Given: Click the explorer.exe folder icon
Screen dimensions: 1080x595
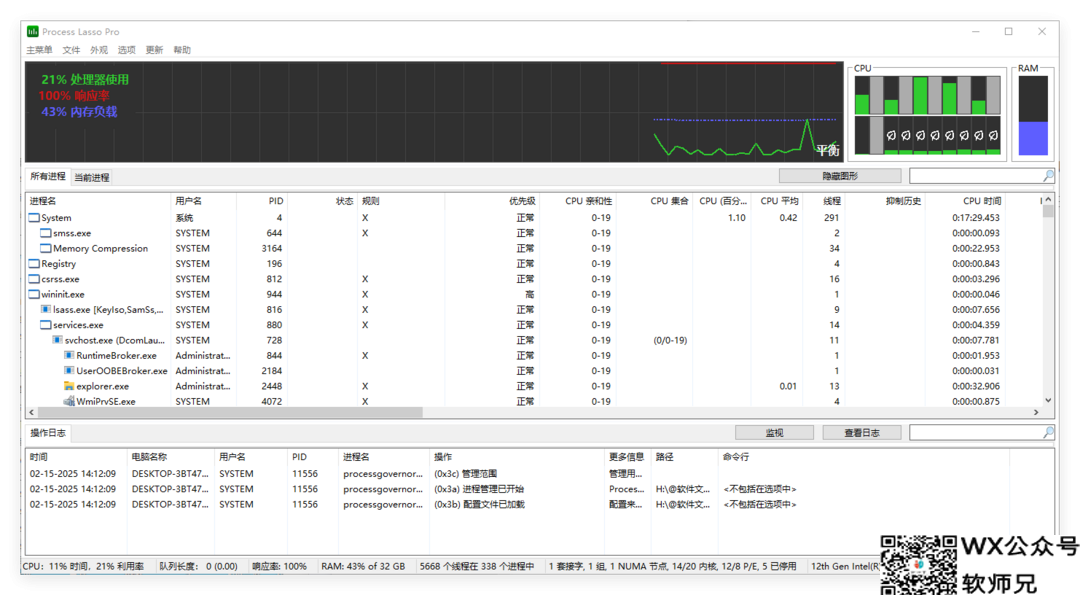Looking at the screenshot, I should (x=69, y=386).
